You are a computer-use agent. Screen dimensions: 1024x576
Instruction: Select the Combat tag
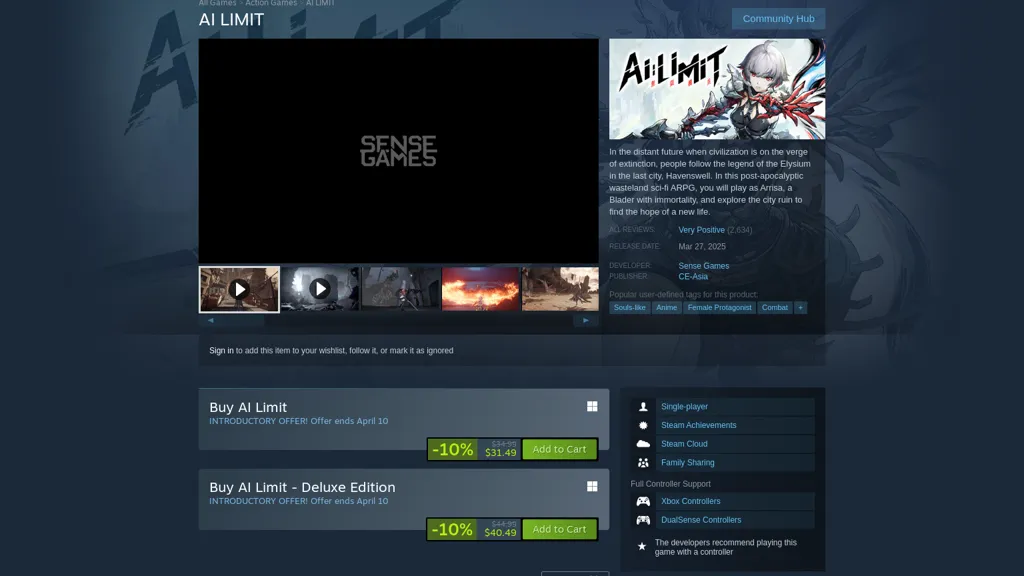775,308
